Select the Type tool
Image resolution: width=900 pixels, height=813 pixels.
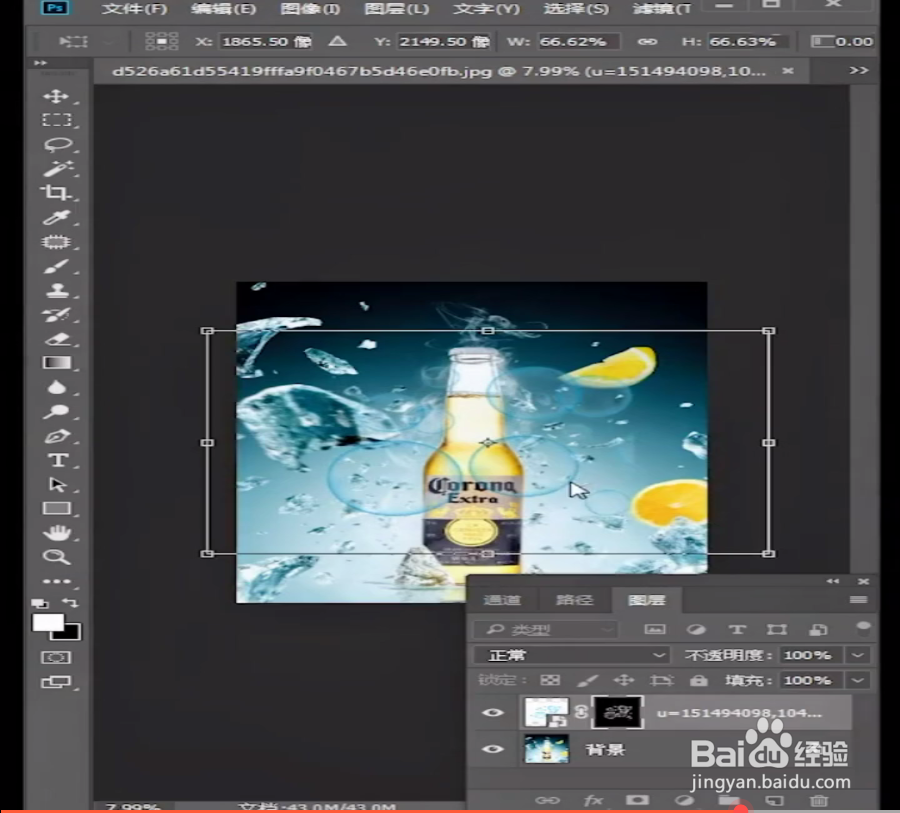pos(57,460)
